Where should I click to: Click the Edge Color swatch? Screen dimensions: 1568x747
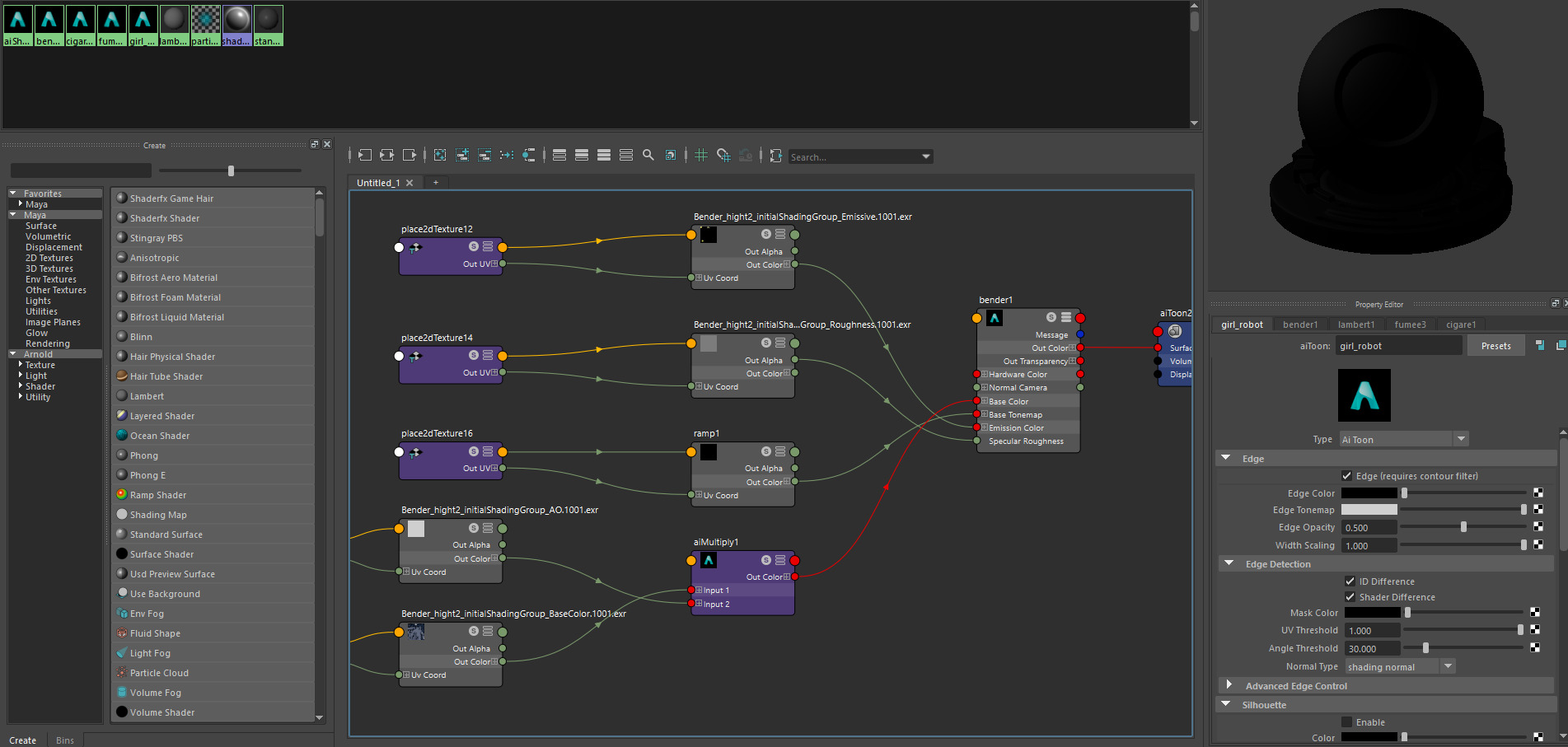(1369, 493)
